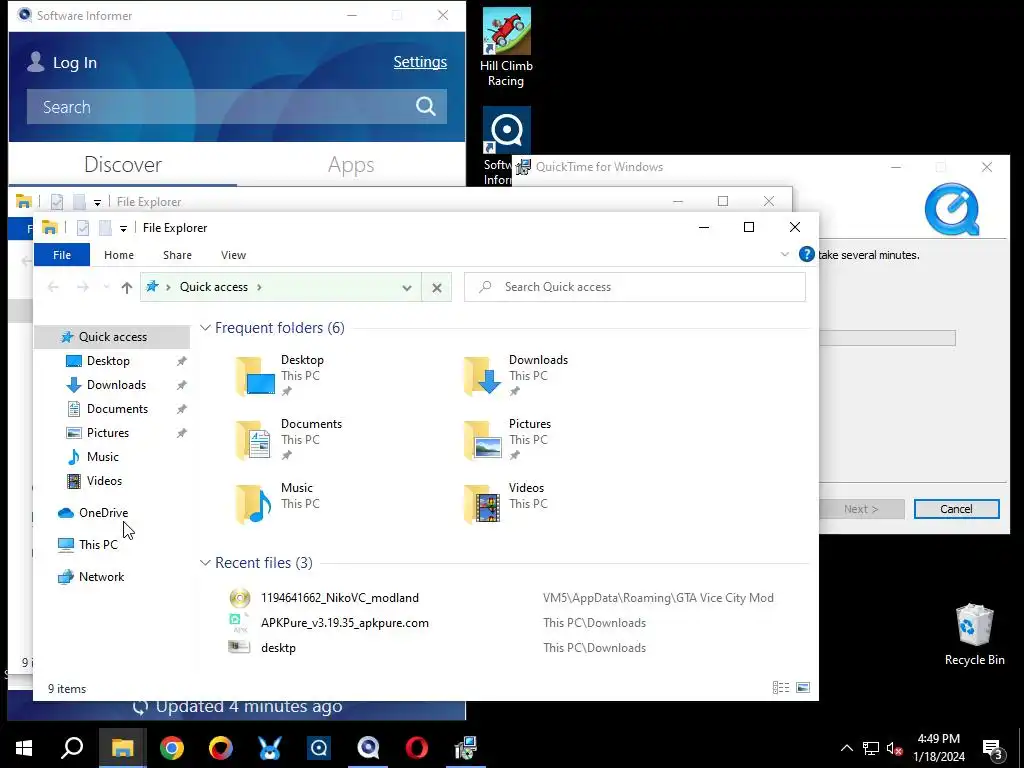Select Pictures in navigation pane
This screenshot has width=1024, height=768.
point(108,433)
